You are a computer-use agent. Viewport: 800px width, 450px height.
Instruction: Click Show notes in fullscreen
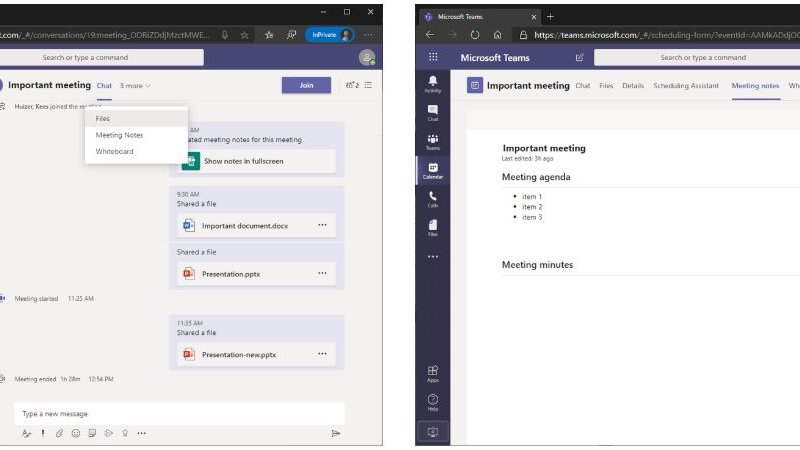point(243,161)
